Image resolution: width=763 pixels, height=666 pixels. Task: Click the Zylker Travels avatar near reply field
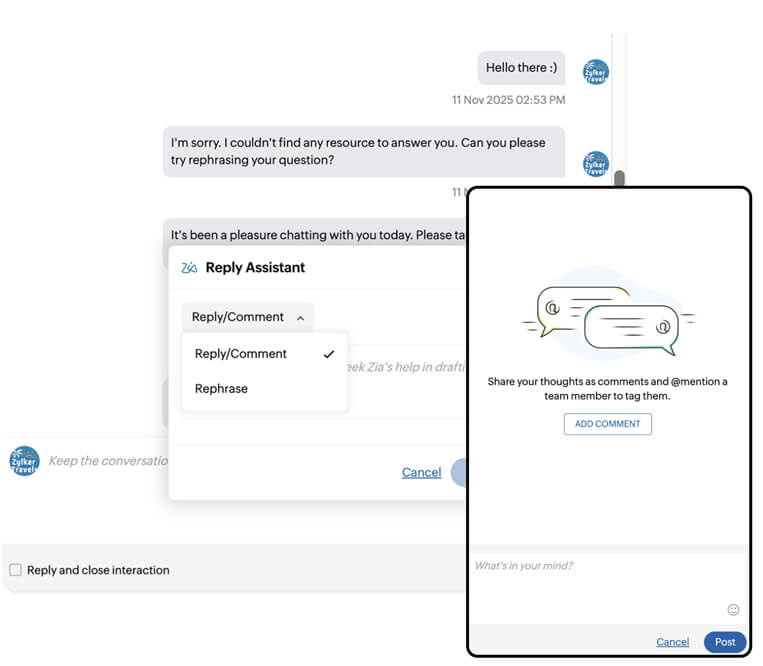tap(24, 461)
